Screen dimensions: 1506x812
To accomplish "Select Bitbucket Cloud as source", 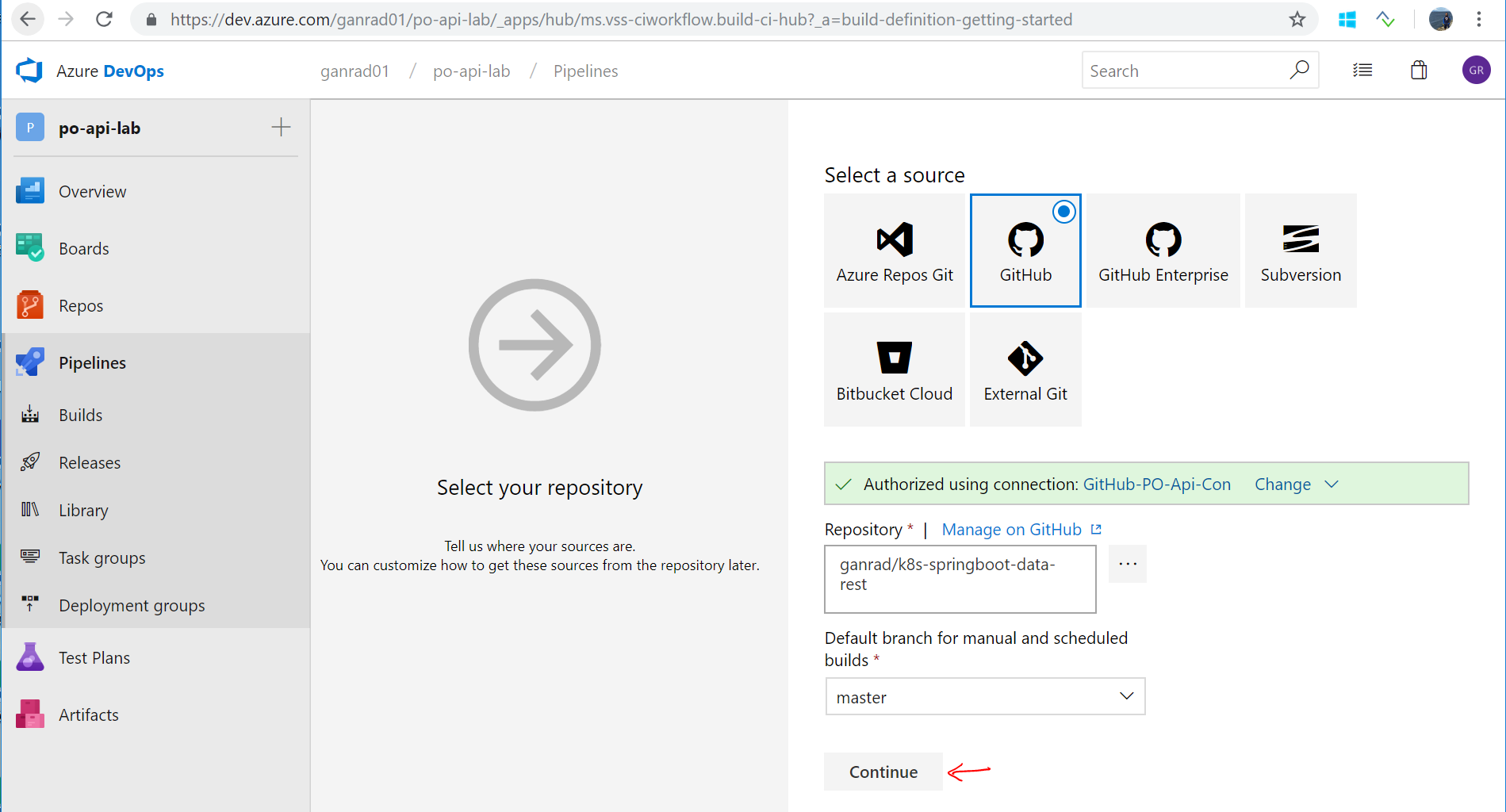I will click(895, 370).
